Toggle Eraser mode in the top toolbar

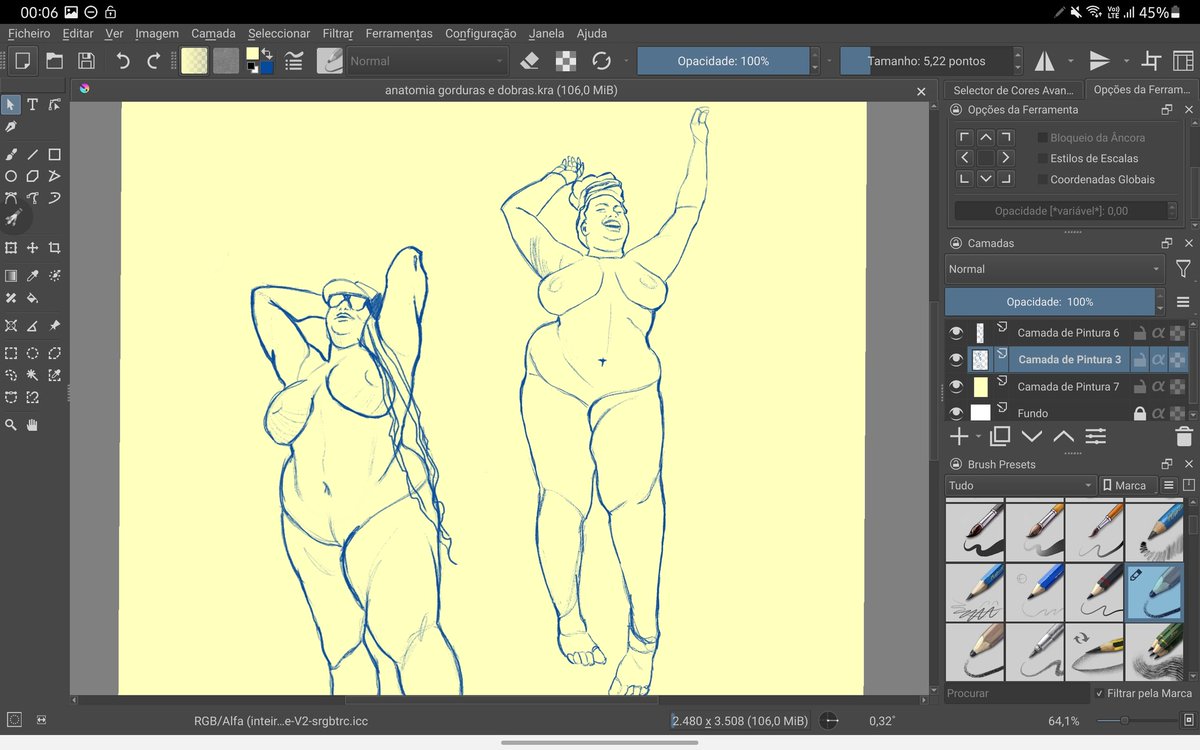click(530, 61)
